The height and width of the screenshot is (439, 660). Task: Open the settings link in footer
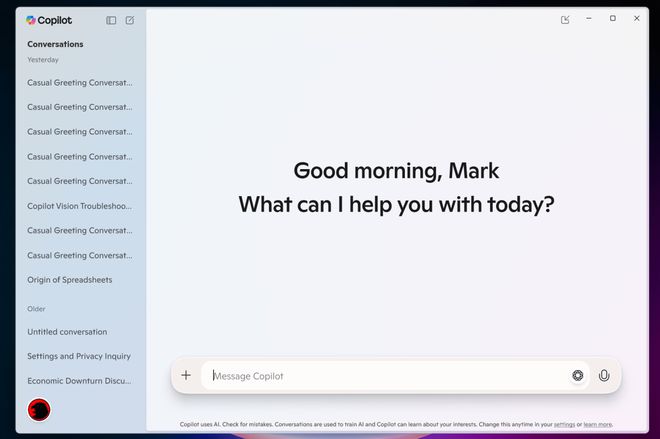564,424
